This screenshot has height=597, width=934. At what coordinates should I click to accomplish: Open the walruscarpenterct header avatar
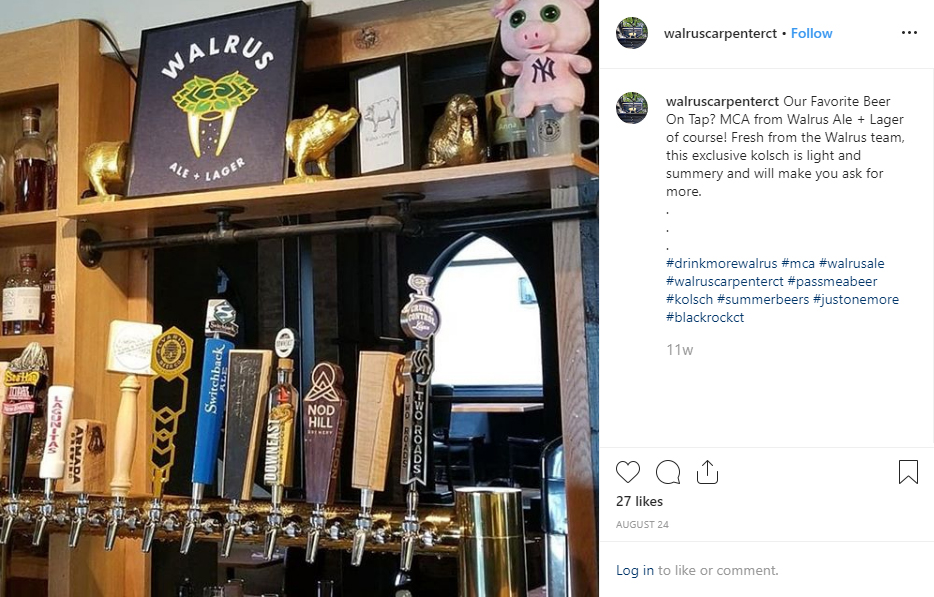click(632, 33)
